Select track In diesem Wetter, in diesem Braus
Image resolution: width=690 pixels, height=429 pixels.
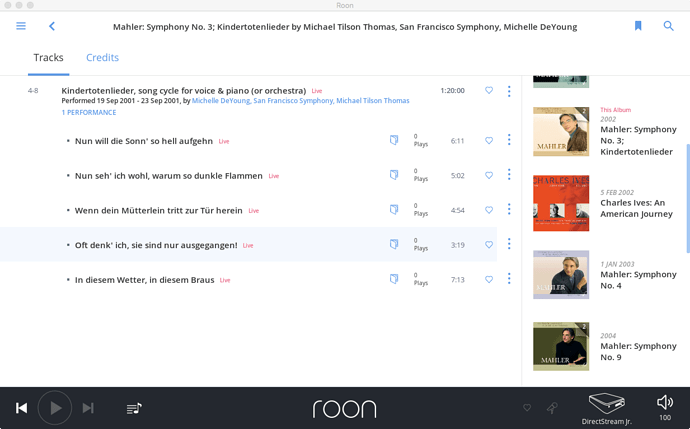pos(144,280)
